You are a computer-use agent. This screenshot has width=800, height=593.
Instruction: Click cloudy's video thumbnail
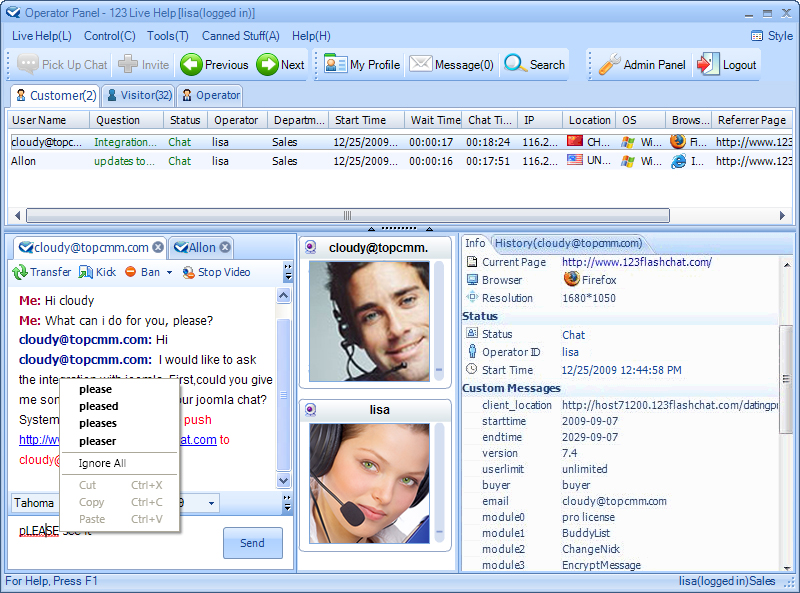pyautogui.click(x=369, y=321)
